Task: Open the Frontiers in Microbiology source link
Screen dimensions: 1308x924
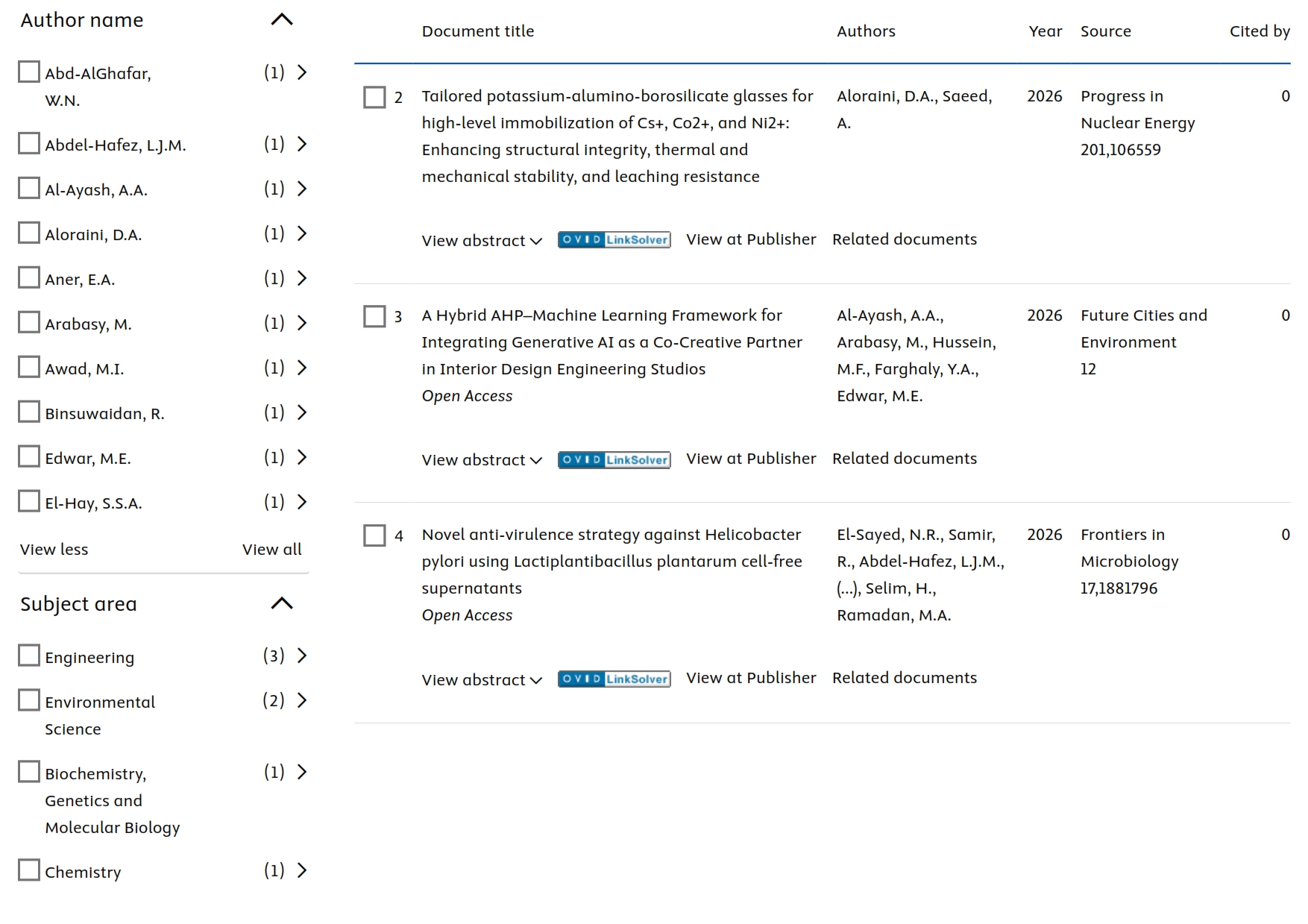Action: pos(1129,548)
